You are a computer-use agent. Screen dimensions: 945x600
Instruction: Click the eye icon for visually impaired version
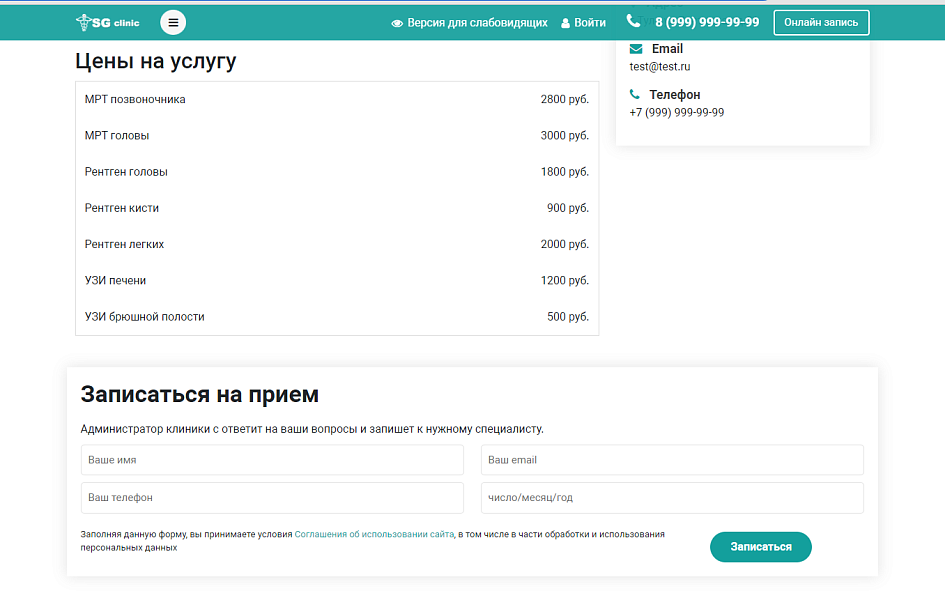tap(398, 21)
